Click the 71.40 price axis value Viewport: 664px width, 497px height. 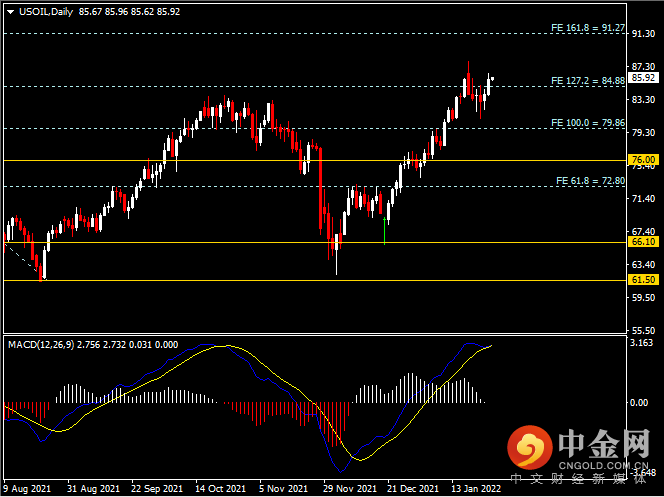click(643, 199)
